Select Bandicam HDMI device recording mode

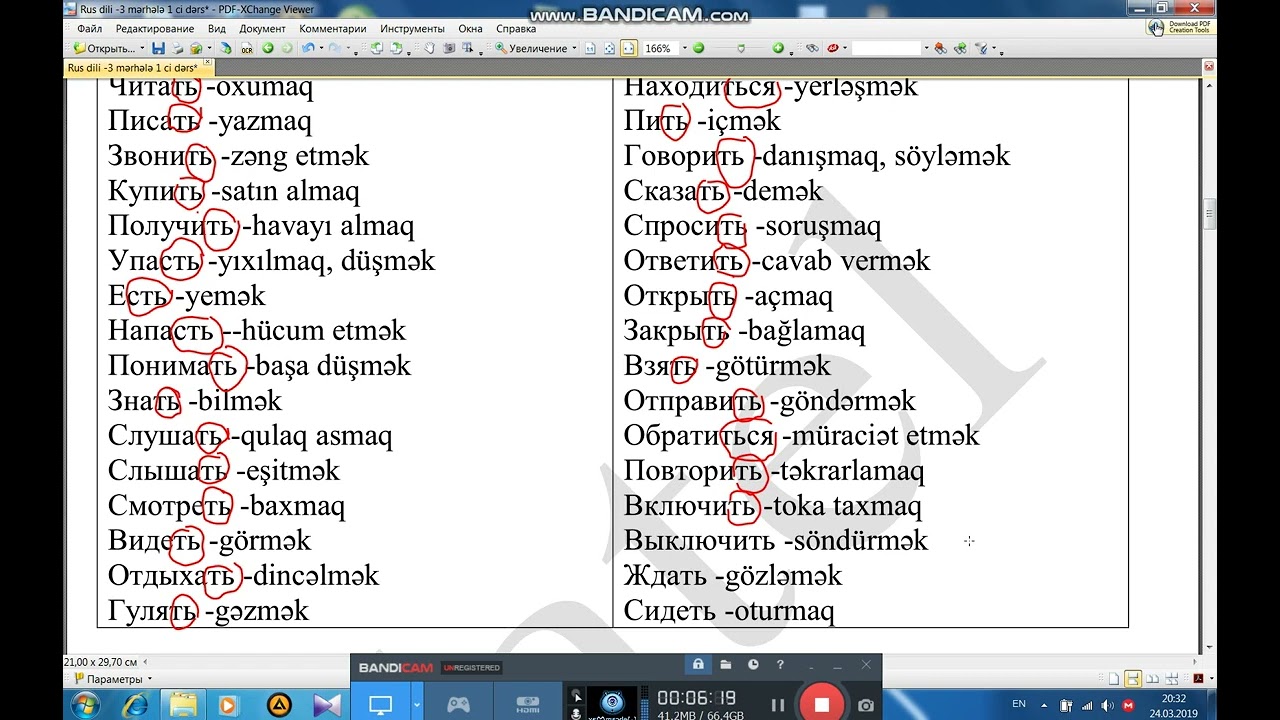click(528, 705)
